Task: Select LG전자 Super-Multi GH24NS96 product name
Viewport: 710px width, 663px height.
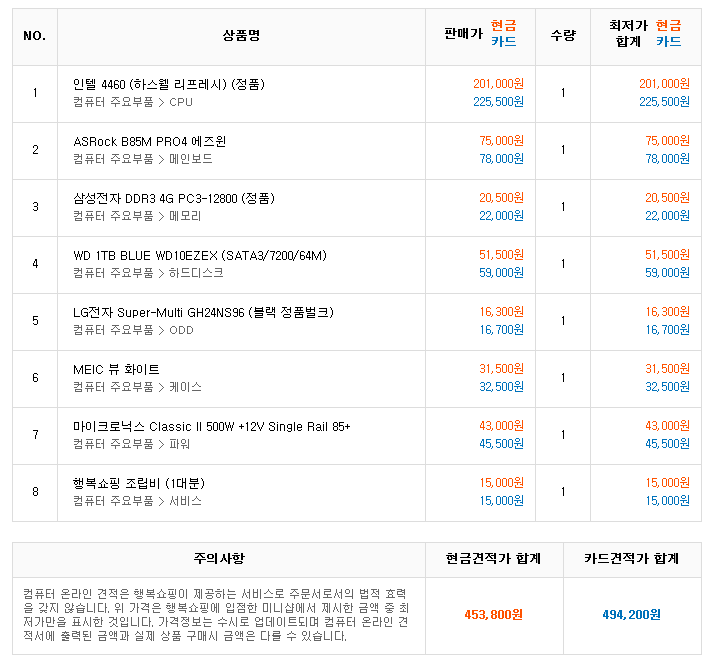Action: pyautogui.click(x=203, y=312)
